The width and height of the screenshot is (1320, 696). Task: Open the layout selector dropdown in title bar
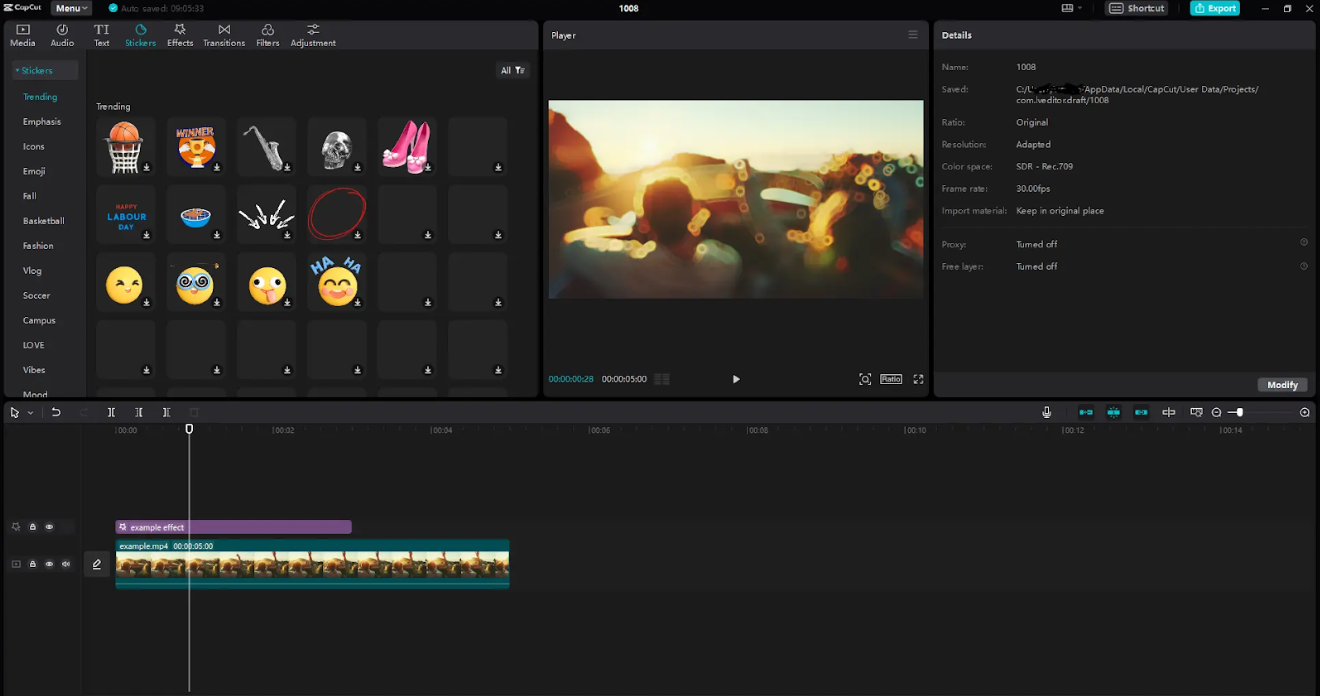[x=1072, y=8]
